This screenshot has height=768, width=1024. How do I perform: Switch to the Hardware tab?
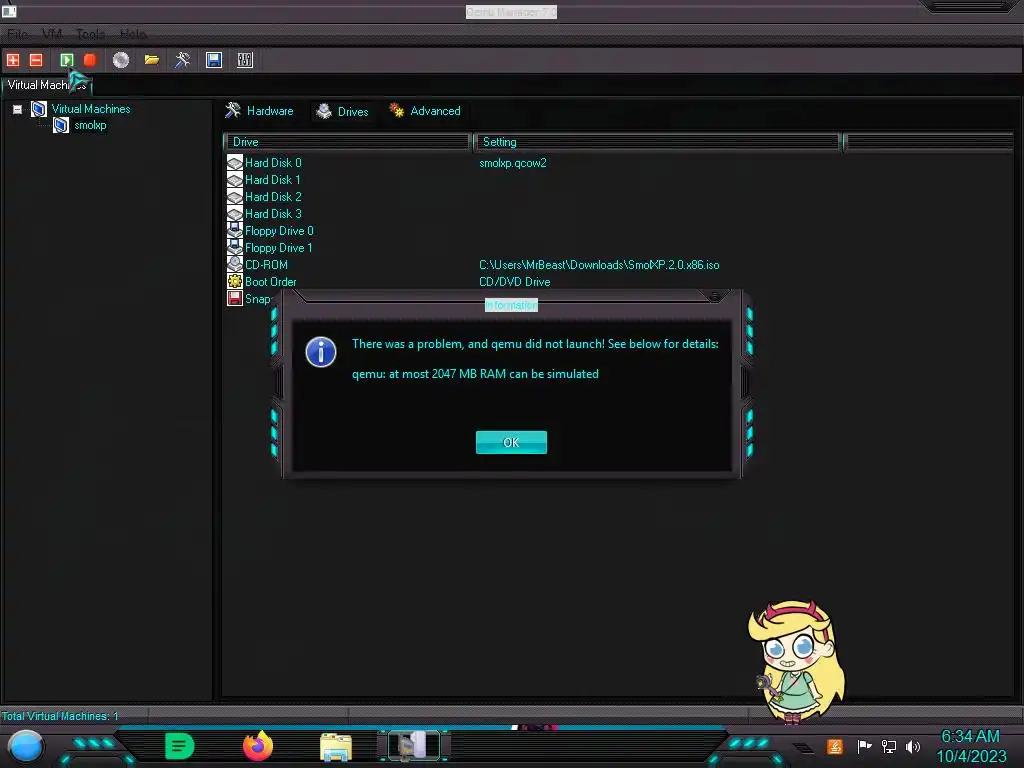(x=259, y=111)
